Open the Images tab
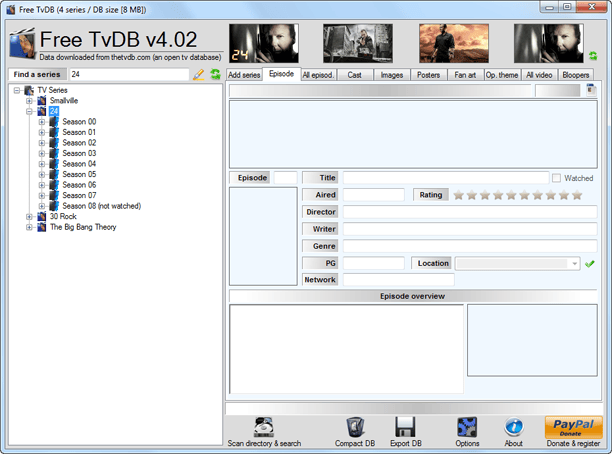Viewport: 612px width, 454px height. 391,75
